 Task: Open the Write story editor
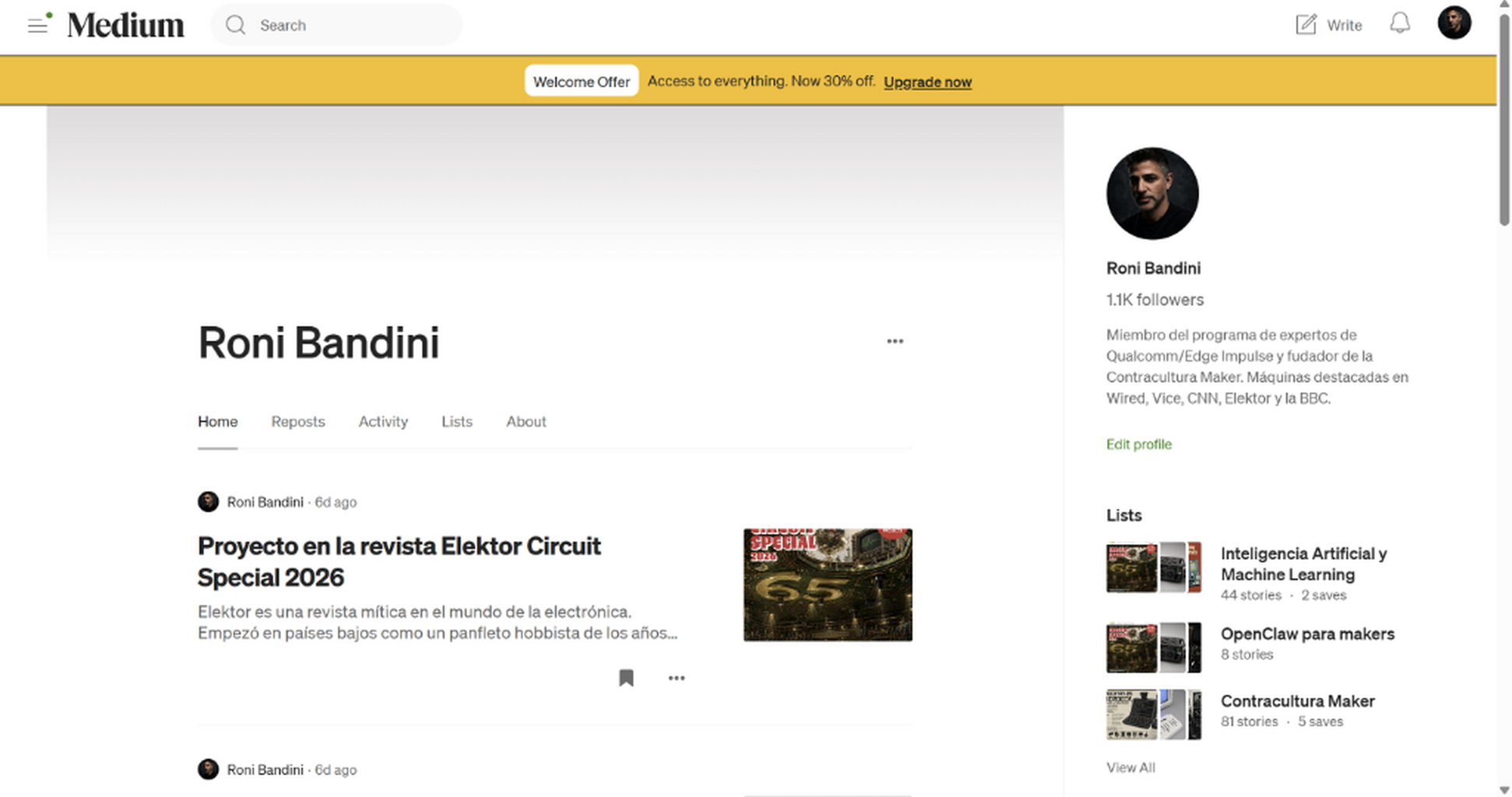pyautogui.click(x=1329, y=25)
